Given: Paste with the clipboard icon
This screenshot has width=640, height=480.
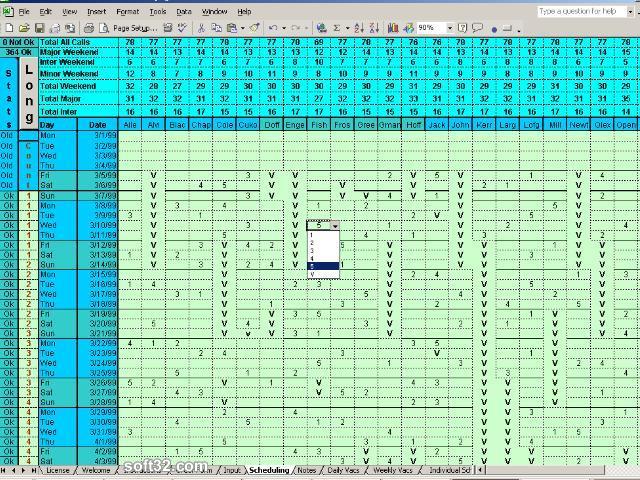Looking at the screenshot, I should [232, 28].
